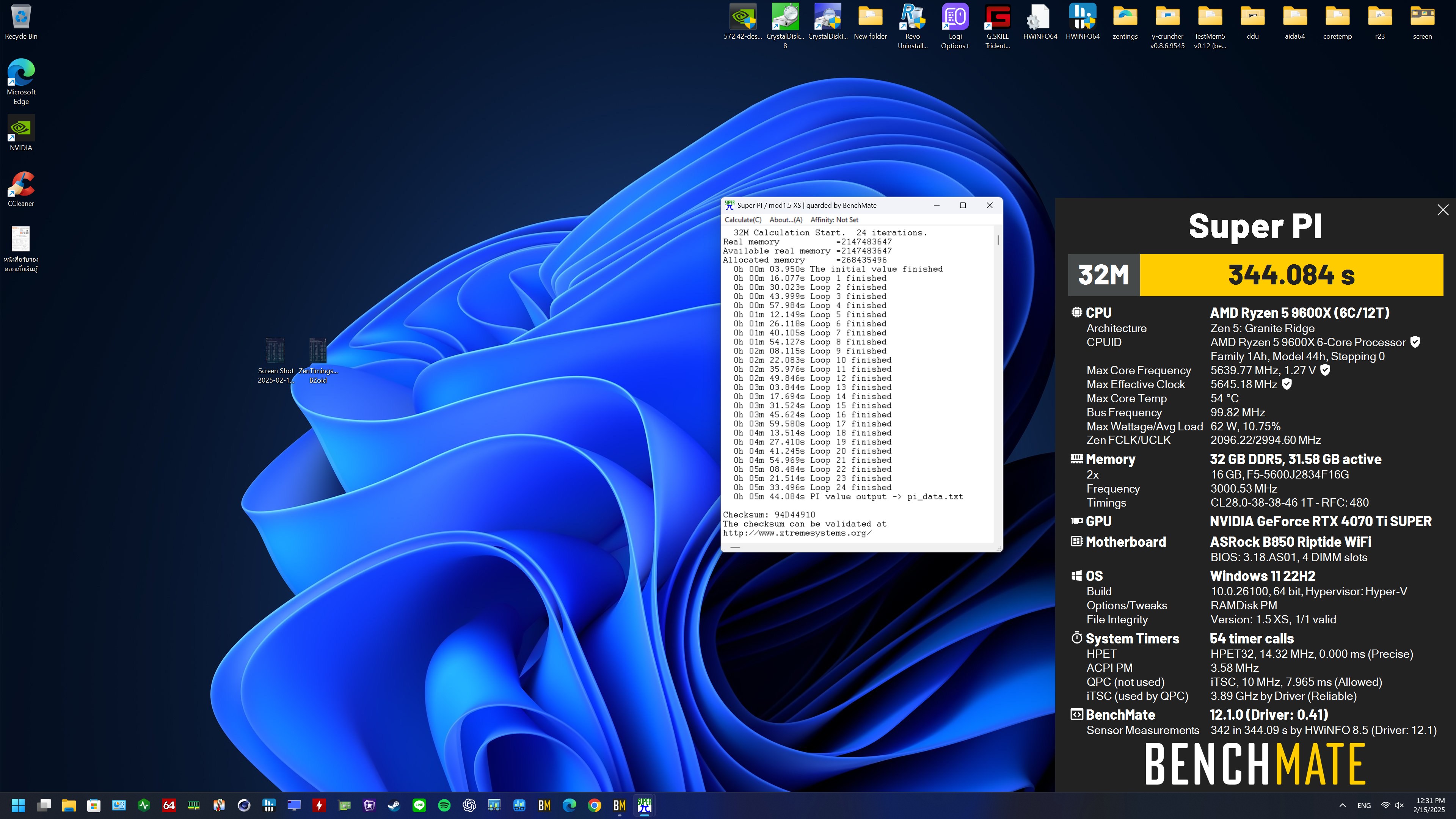Open the About...(A) menu in Super PI

coord(786,220)
